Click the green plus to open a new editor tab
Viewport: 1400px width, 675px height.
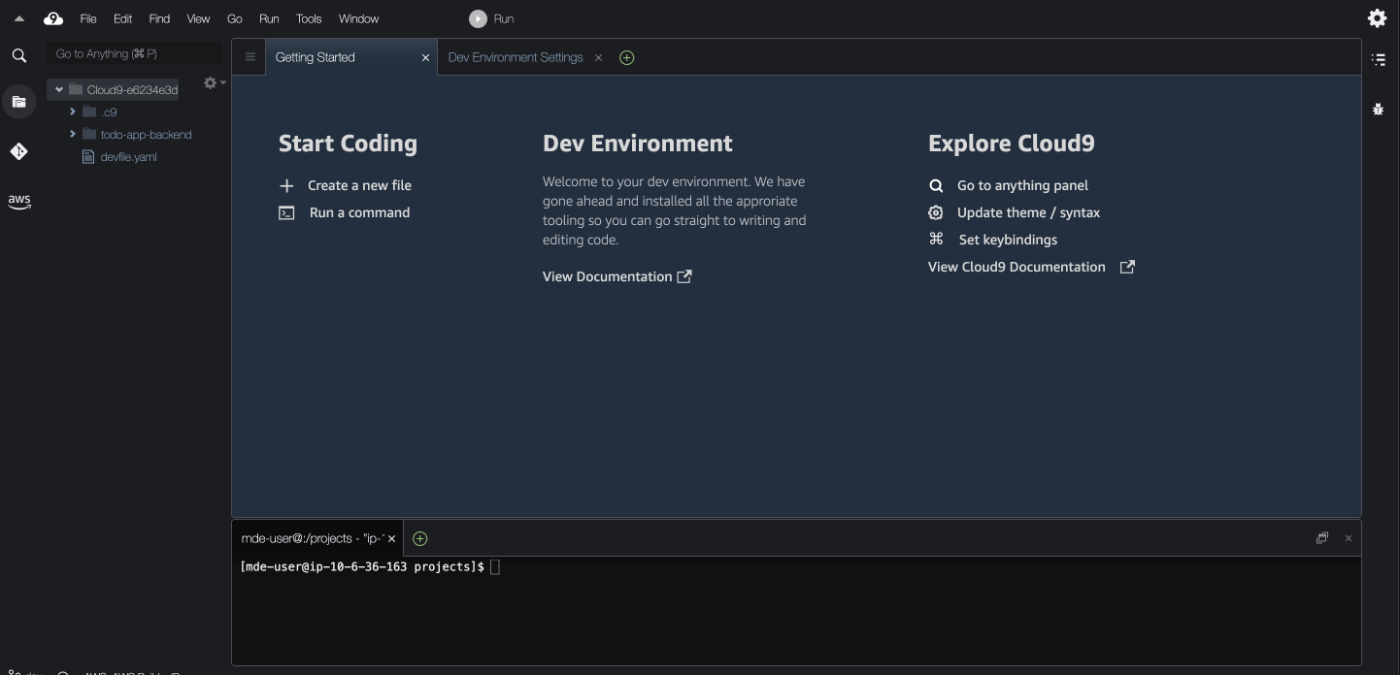627,57
